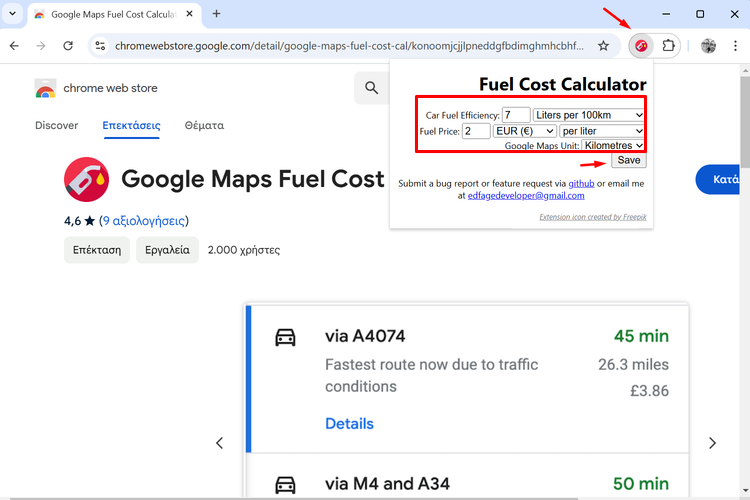Click the via A4074 route title
This screenshot has height=500, width=750.
pyautogui.click(x=365, y=336)
